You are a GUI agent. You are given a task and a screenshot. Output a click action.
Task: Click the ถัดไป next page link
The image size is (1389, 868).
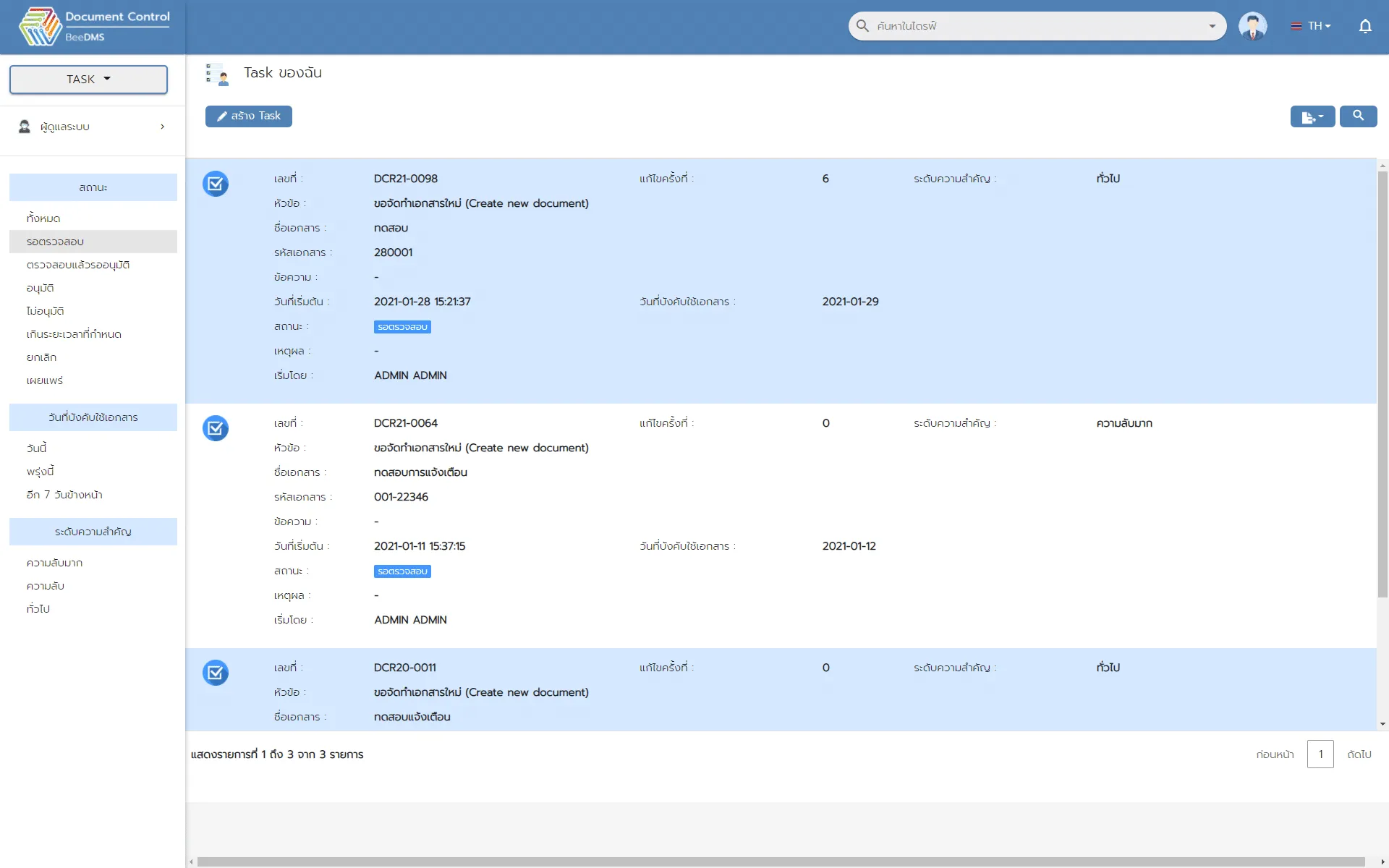[x=1359, y=754]
